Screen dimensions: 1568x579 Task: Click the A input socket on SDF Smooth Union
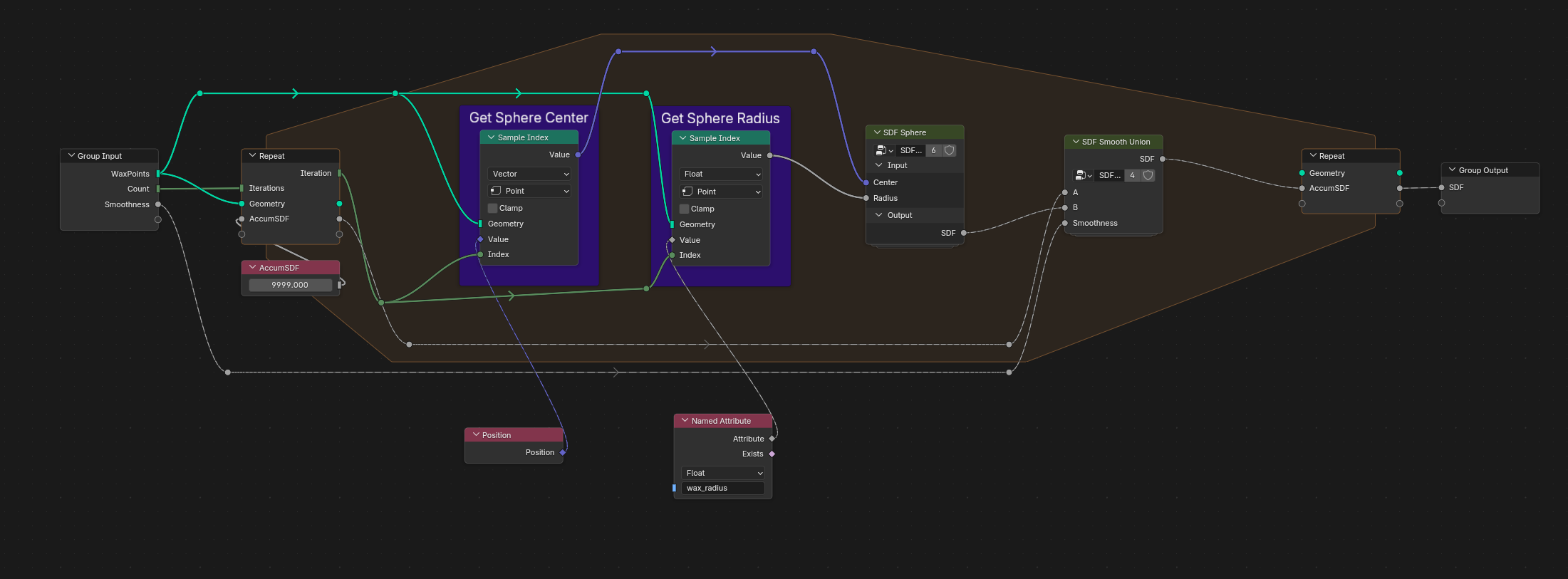(x=1065, y=192)
